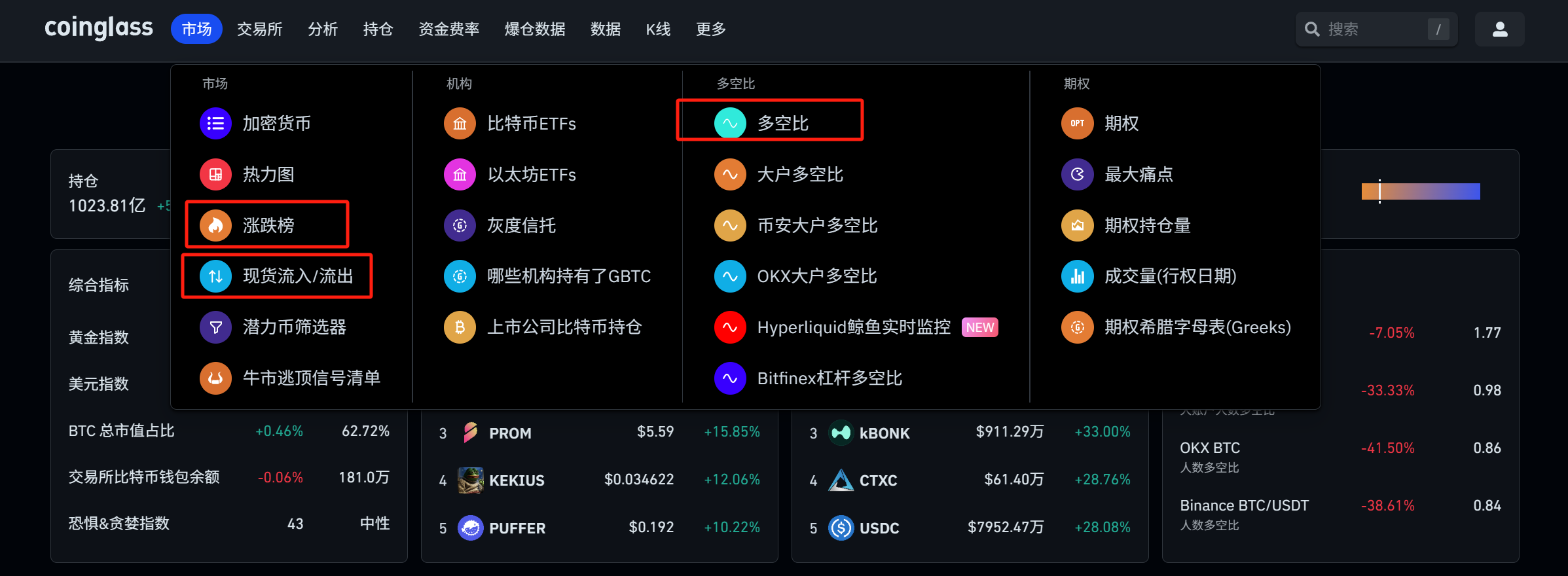Viewport: 1568px width, 576px height.
Task: Click the 综合指标 heading
Action: (99, 285)
